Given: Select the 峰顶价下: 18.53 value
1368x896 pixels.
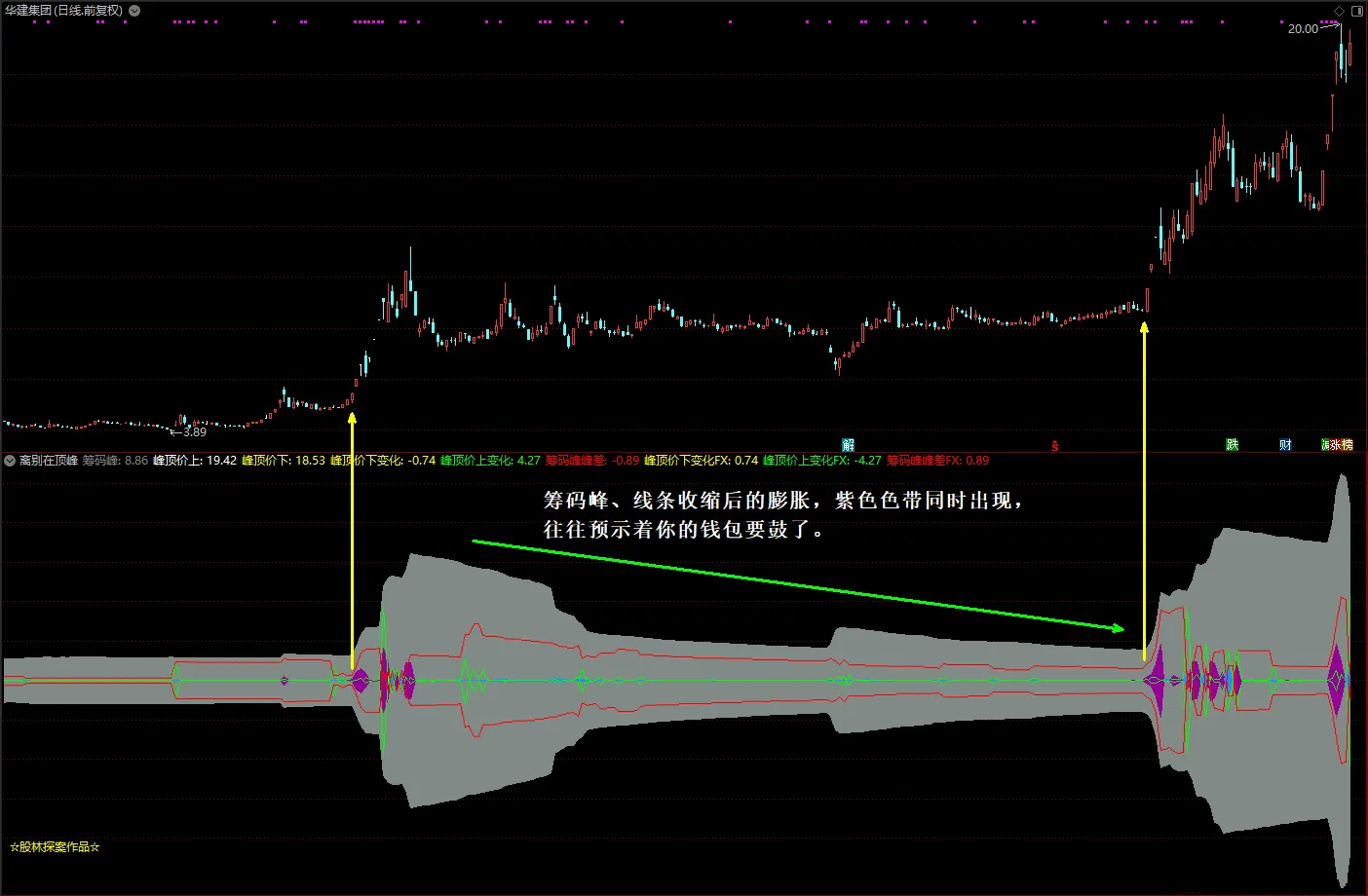Looking at the screenshot, I should point(284,461).
